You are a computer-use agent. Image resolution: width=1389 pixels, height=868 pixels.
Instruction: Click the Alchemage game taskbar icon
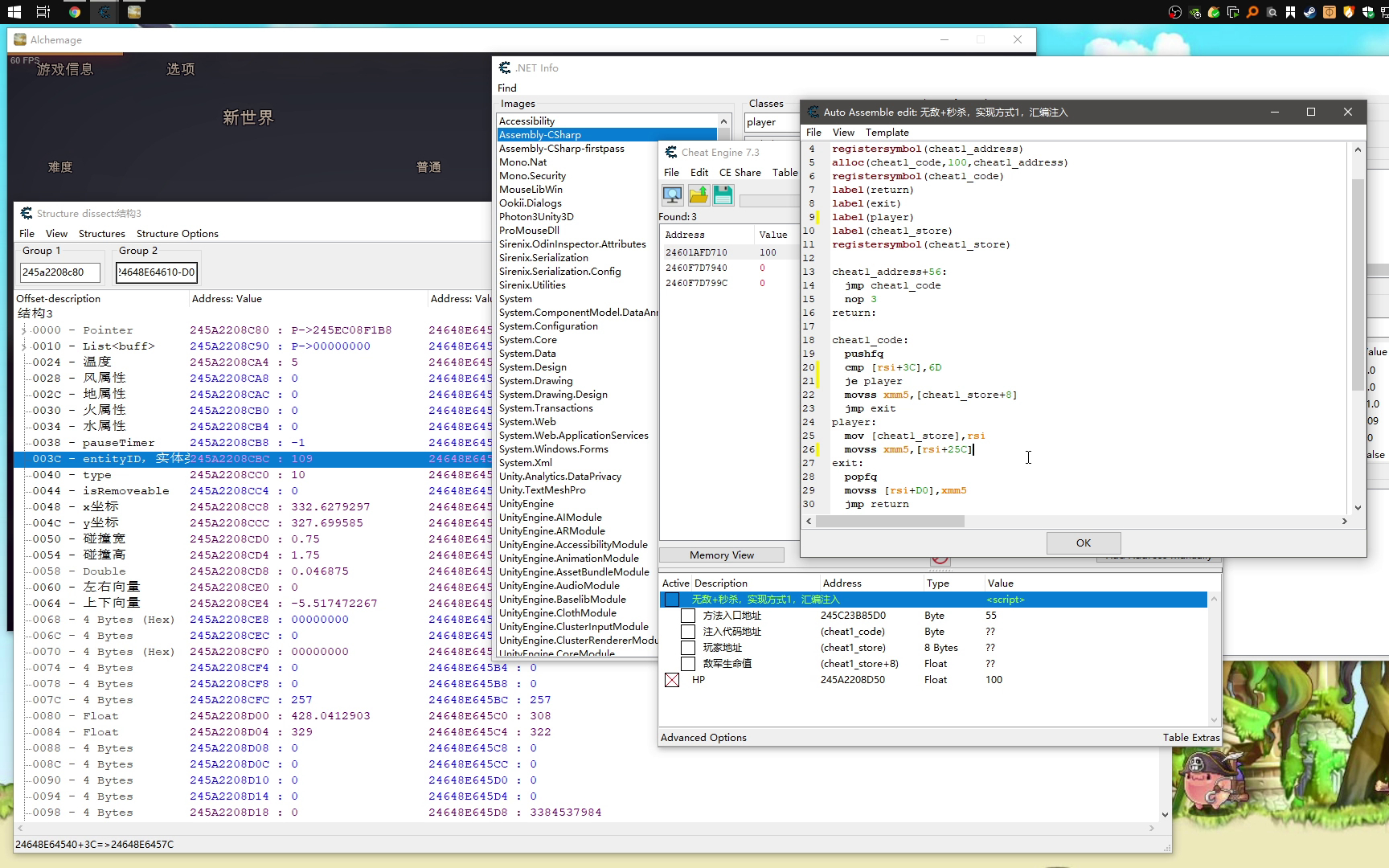[x=134, y=12]
